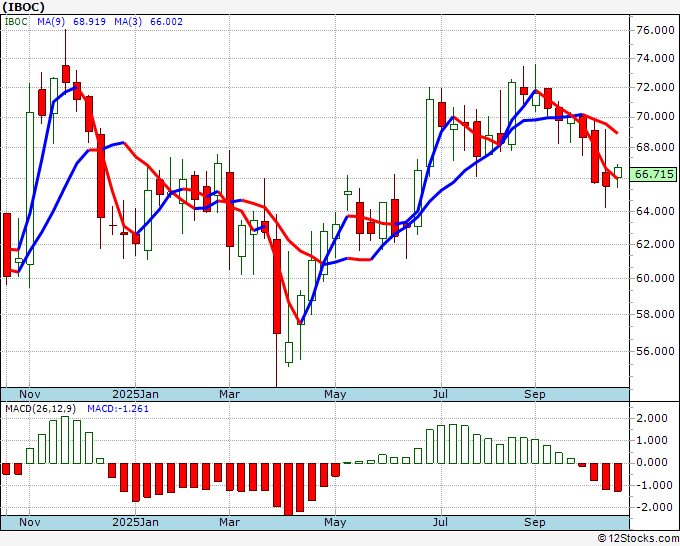Click the 0.000 MACD axis label
The image size is (680, 546).
654,462
